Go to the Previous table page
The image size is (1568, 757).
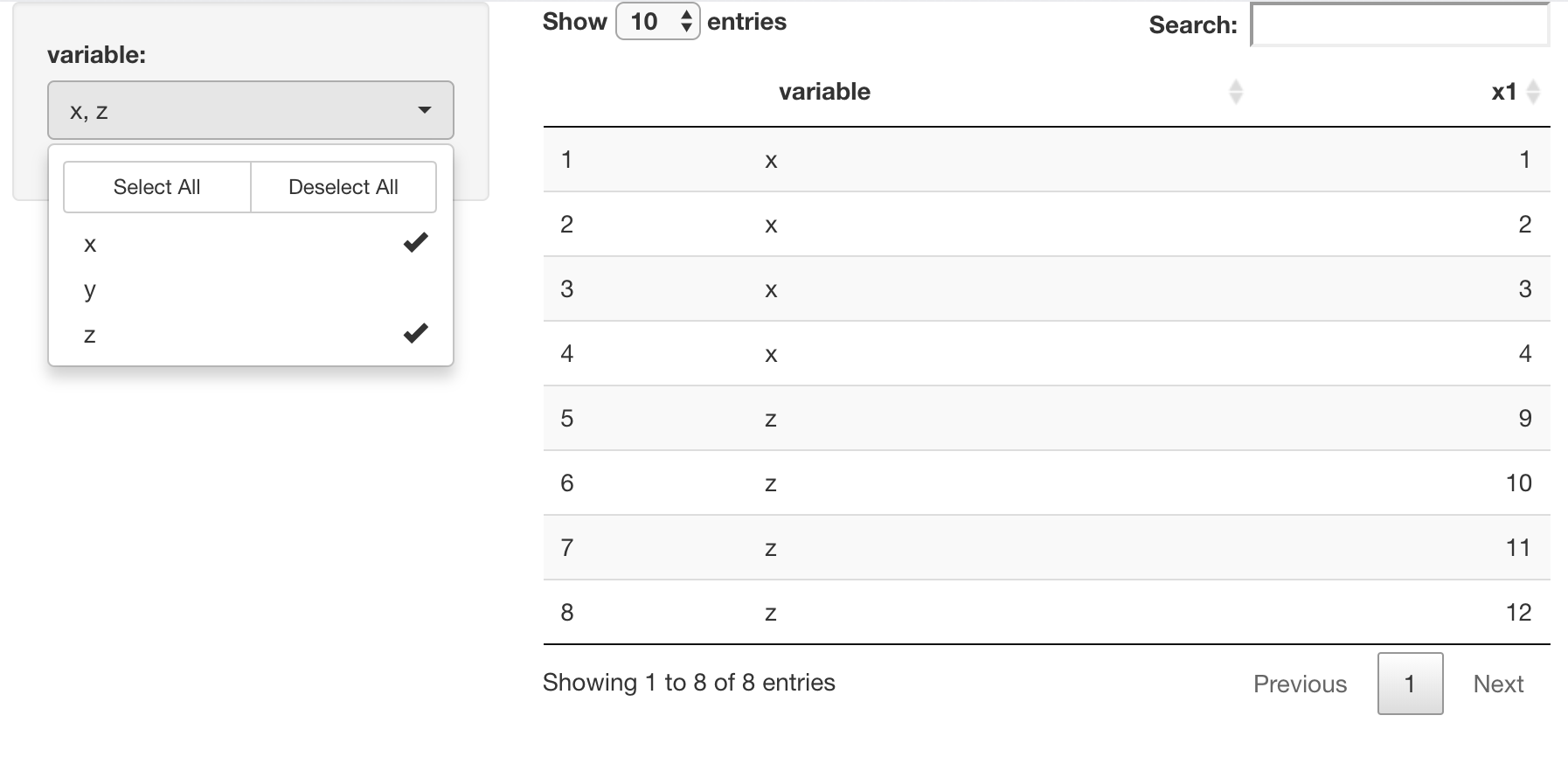point(1300,684)
